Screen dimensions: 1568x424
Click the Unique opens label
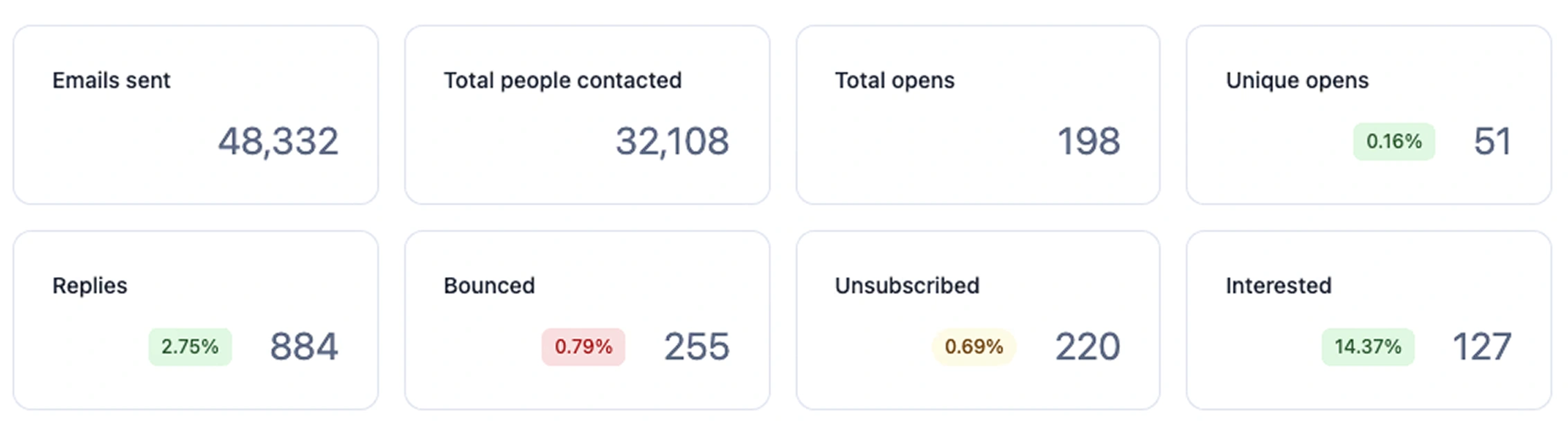tap(1297, 80)
